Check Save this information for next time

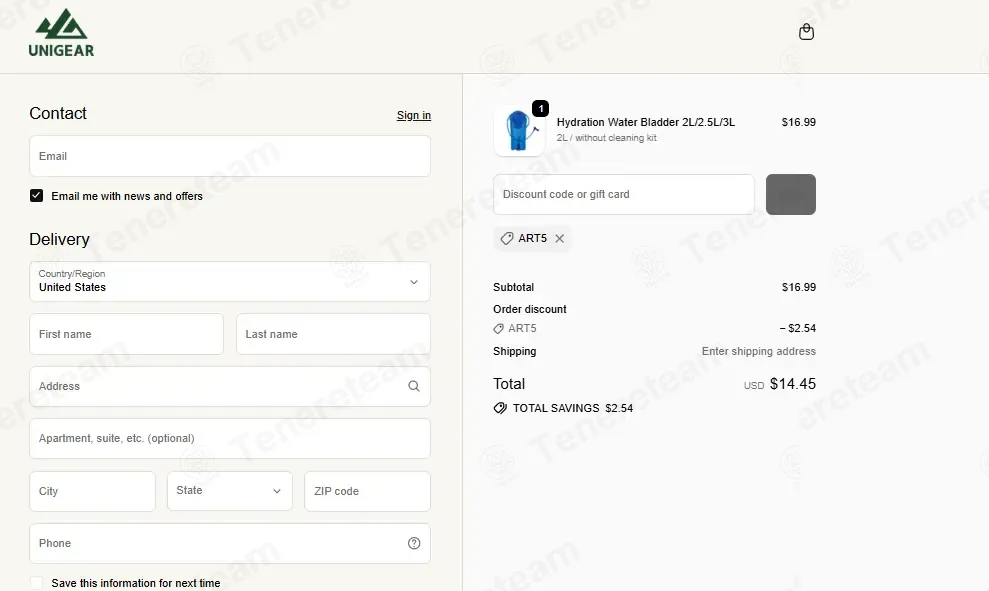pyautogui.click(x=37, y=583)
